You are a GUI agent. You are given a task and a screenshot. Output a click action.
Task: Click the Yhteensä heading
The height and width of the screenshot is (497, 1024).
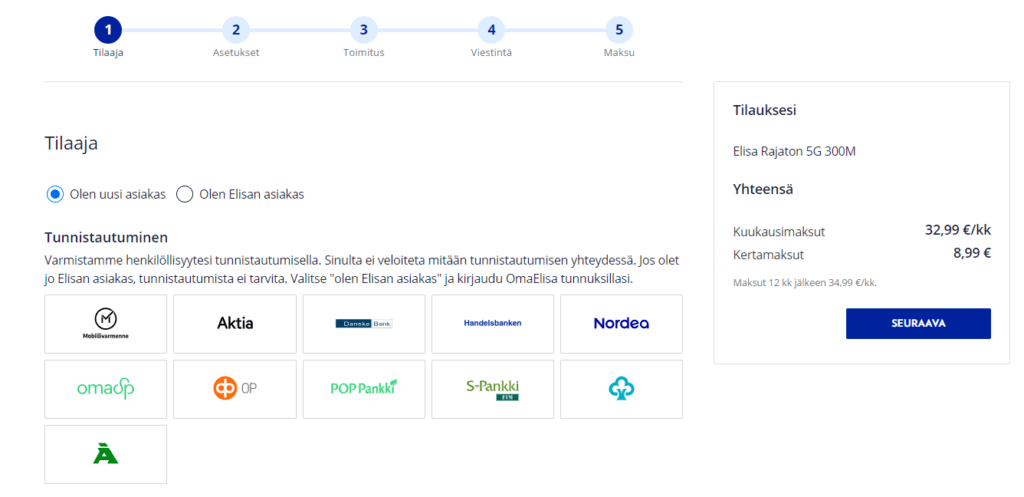point(763,190)
